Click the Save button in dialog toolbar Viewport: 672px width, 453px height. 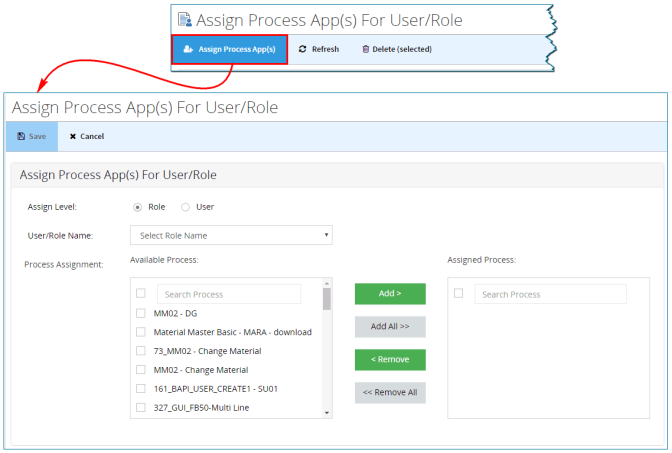(x=32, y=136)
